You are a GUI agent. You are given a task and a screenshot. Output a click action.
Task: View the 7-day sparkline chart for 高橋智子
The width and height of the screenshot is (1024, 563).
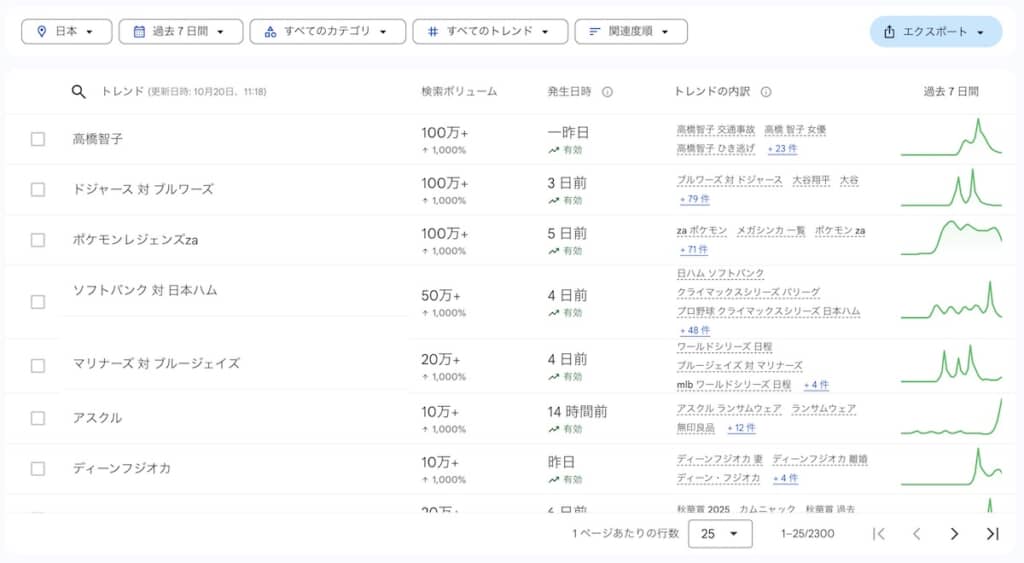coord(951,139)
